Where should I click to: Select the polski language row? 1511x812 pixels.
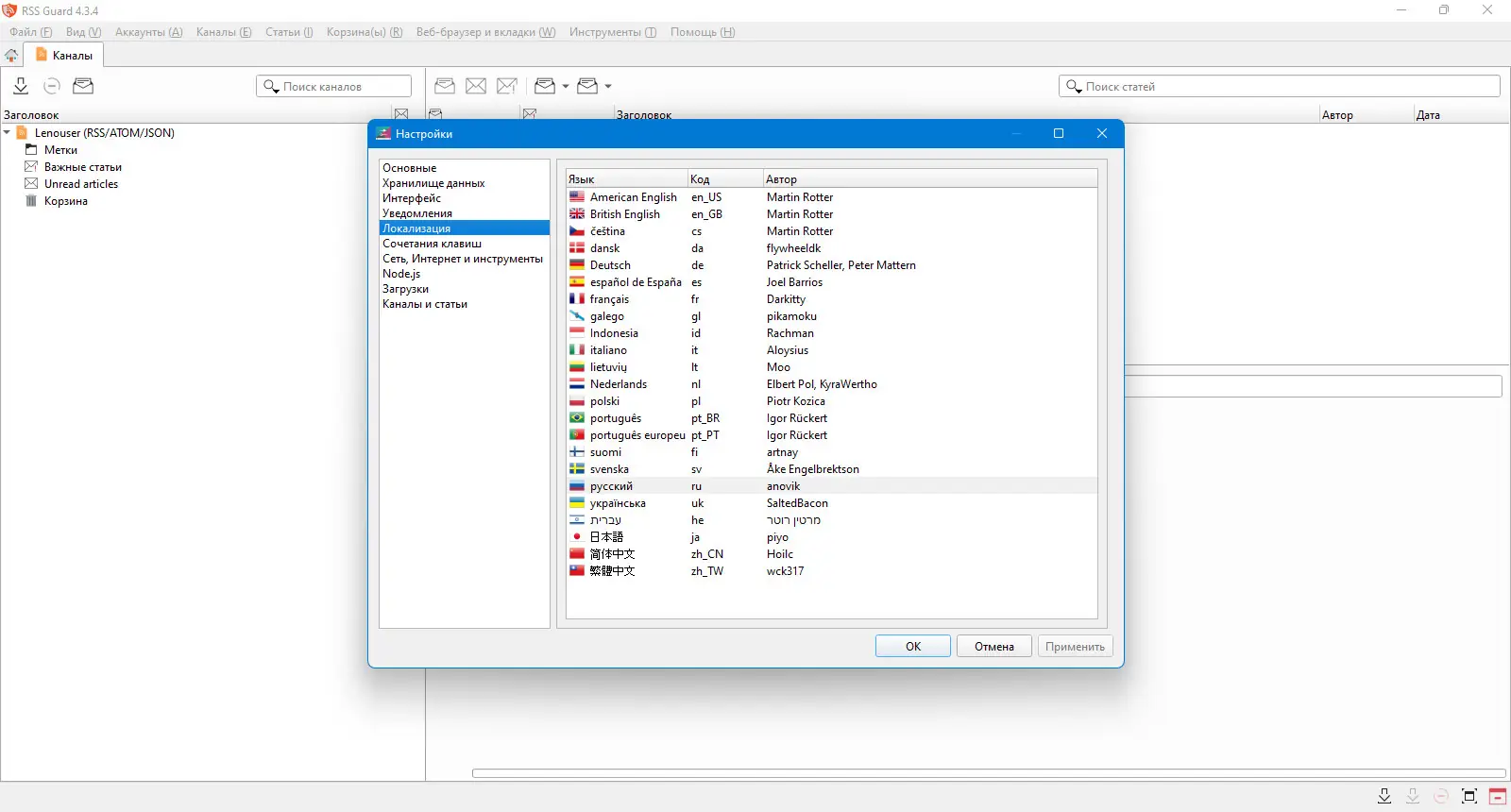[x=832, y=401]
